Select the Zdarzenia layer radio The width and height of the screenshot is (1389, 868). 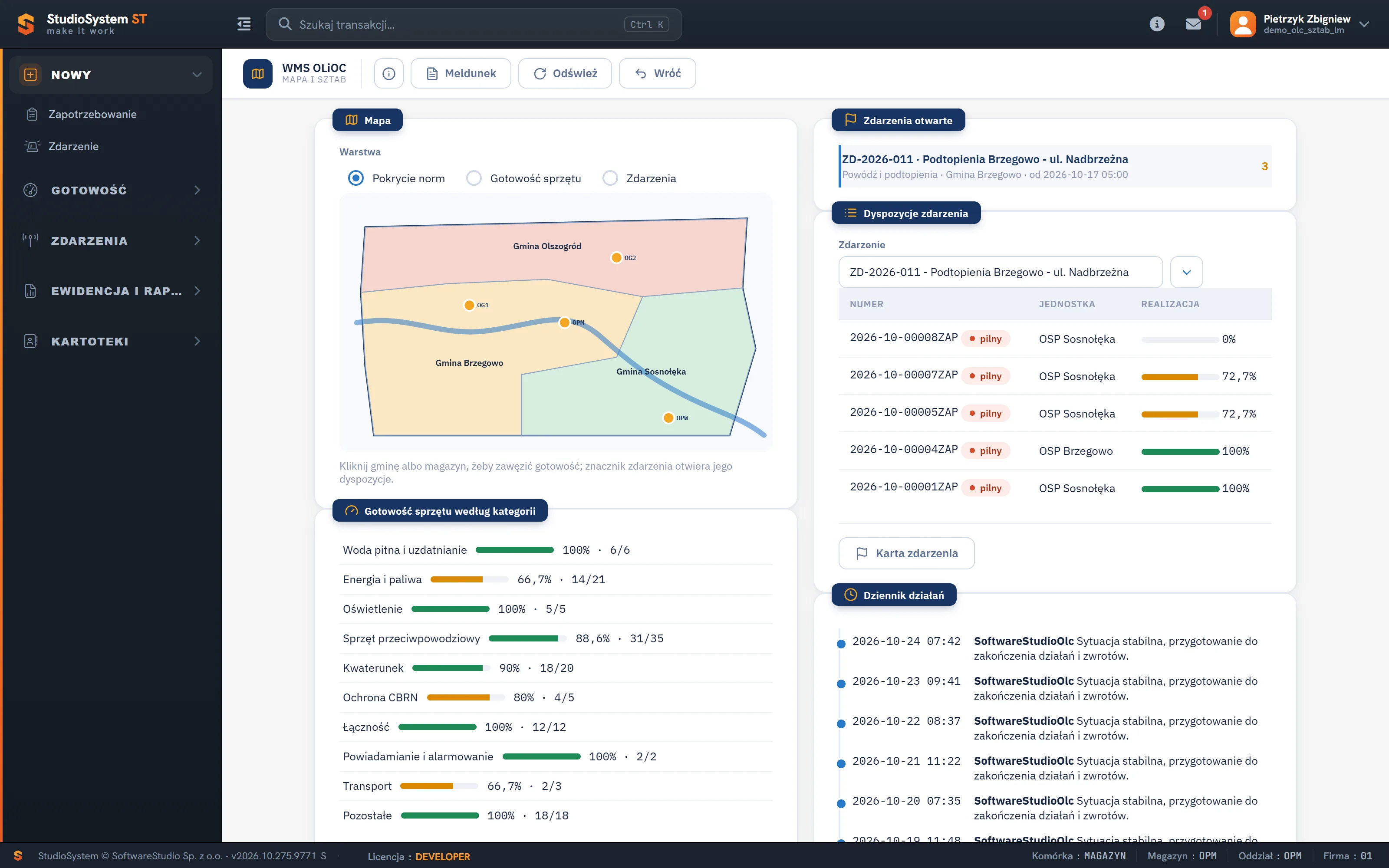[x=610, y=178]
